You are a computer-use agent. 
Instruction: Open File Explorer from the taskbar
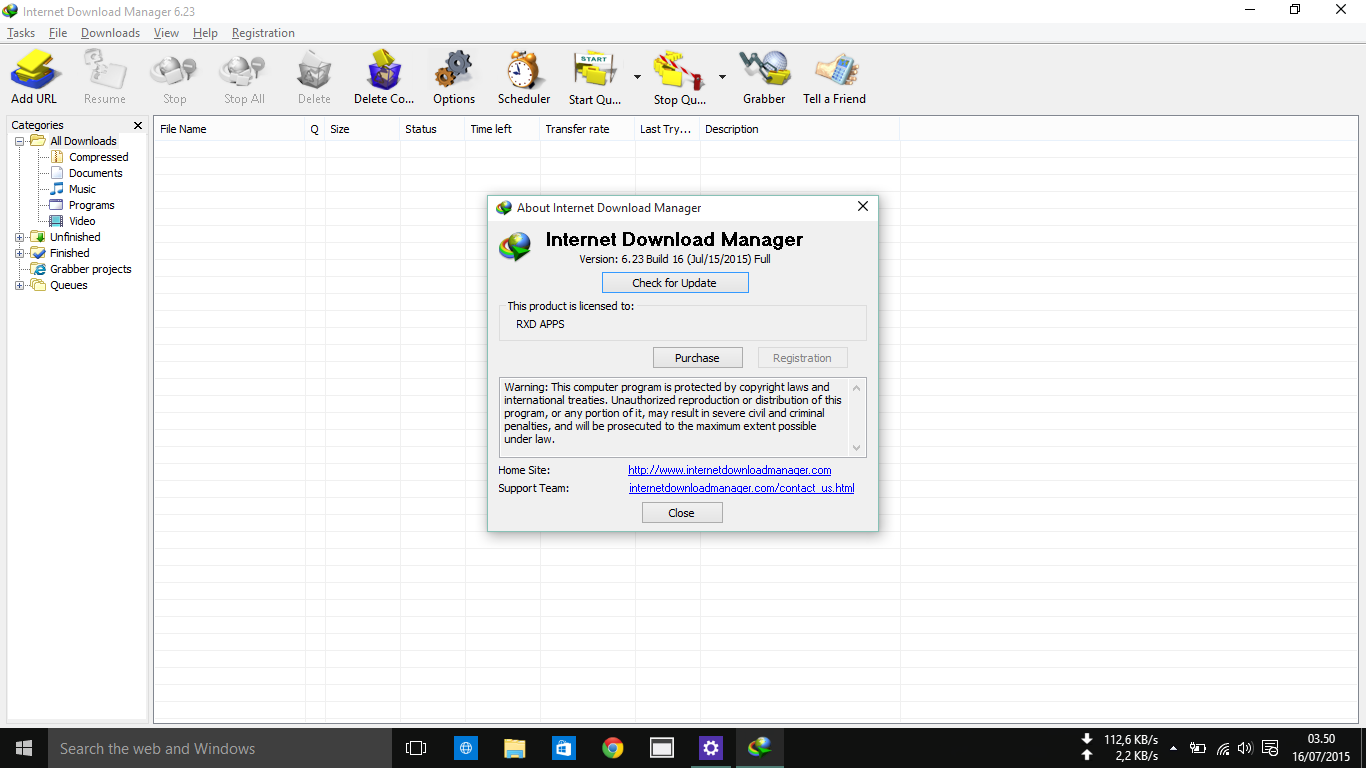(x=514, y=748)
